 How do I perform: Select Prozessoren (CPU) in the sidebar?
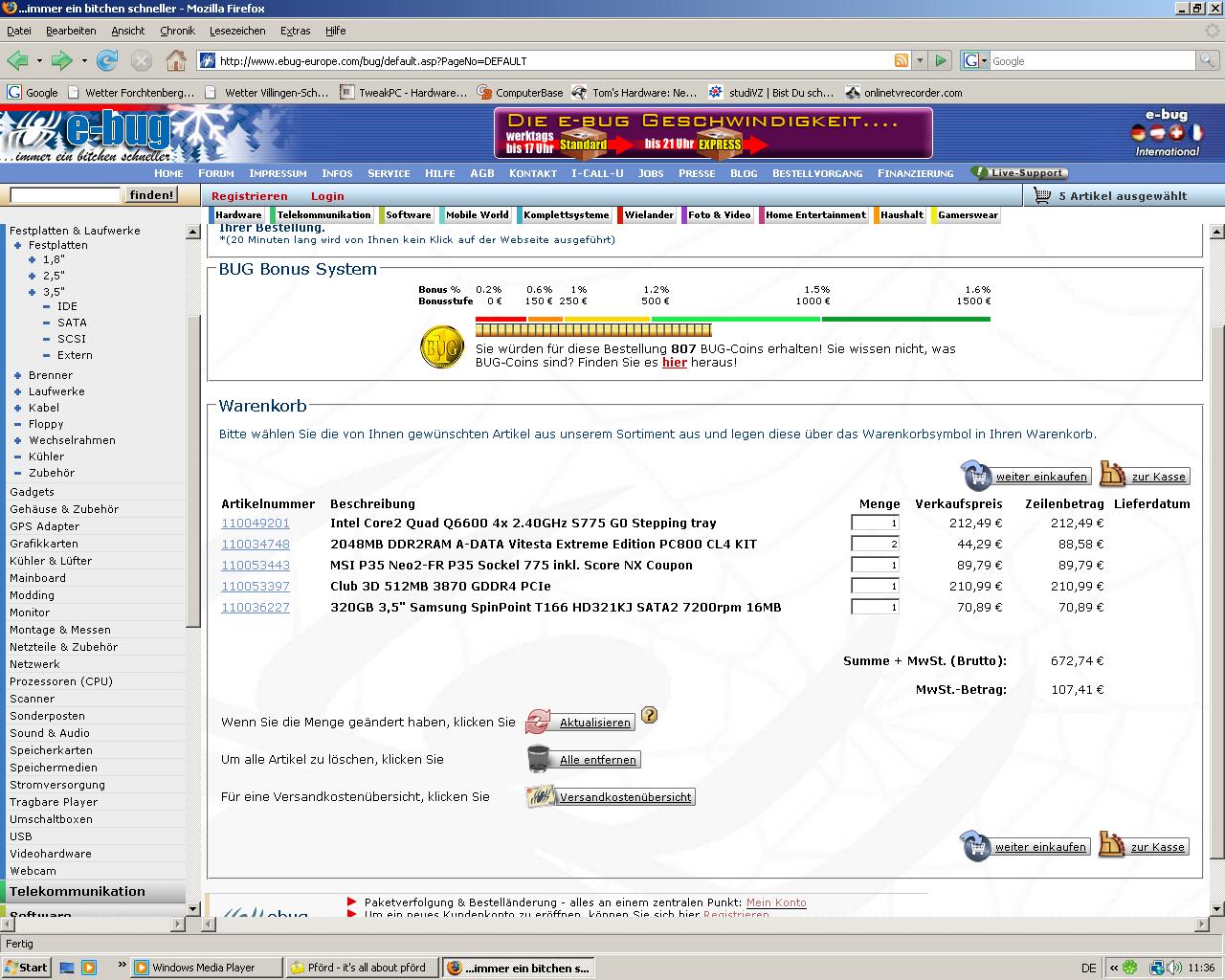[x=61, y=681]
